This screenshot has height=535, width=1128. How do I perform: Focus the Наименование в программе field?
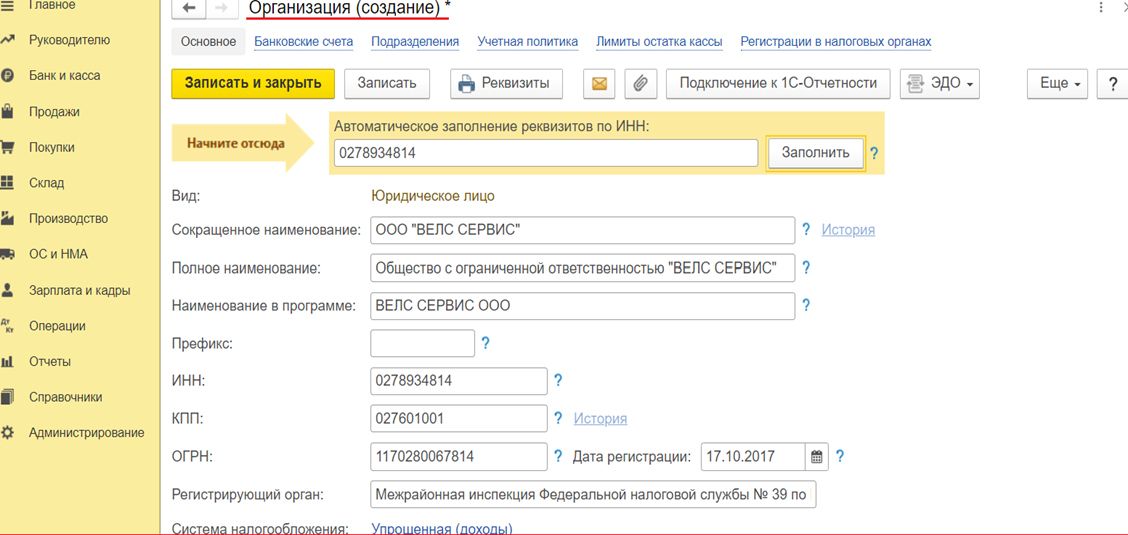pos(583,305)
